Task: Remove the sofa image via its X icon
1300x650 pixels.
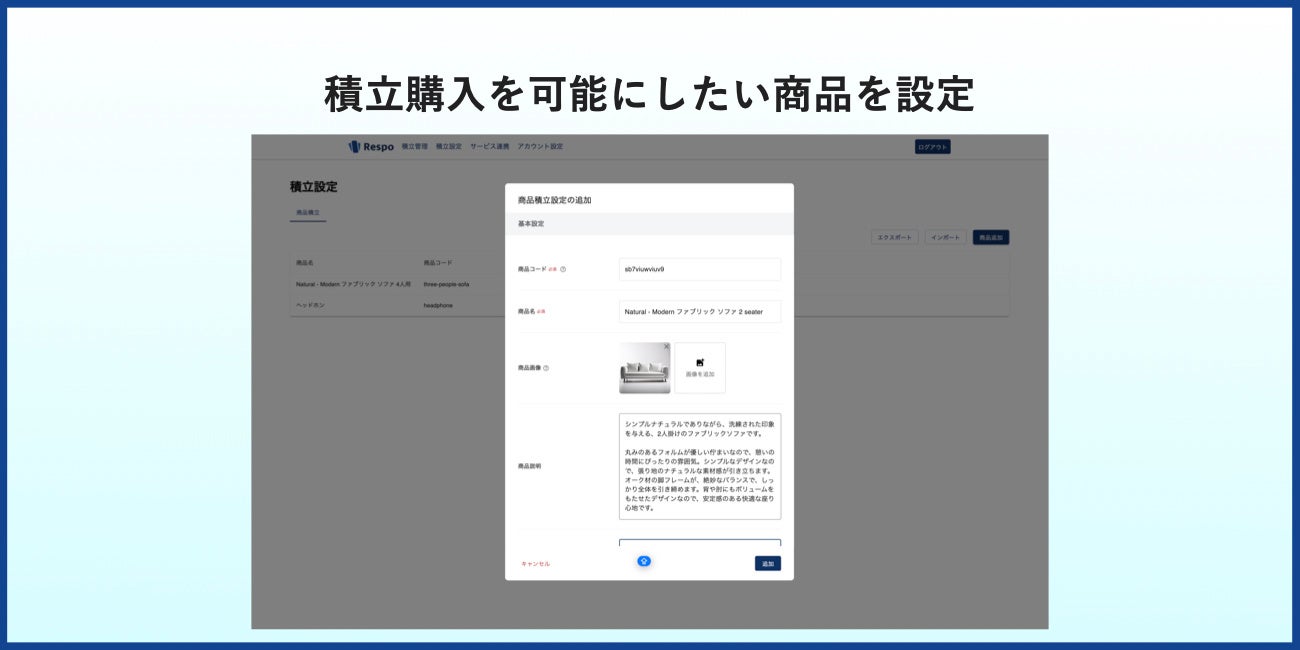Action: coord(666,347)
